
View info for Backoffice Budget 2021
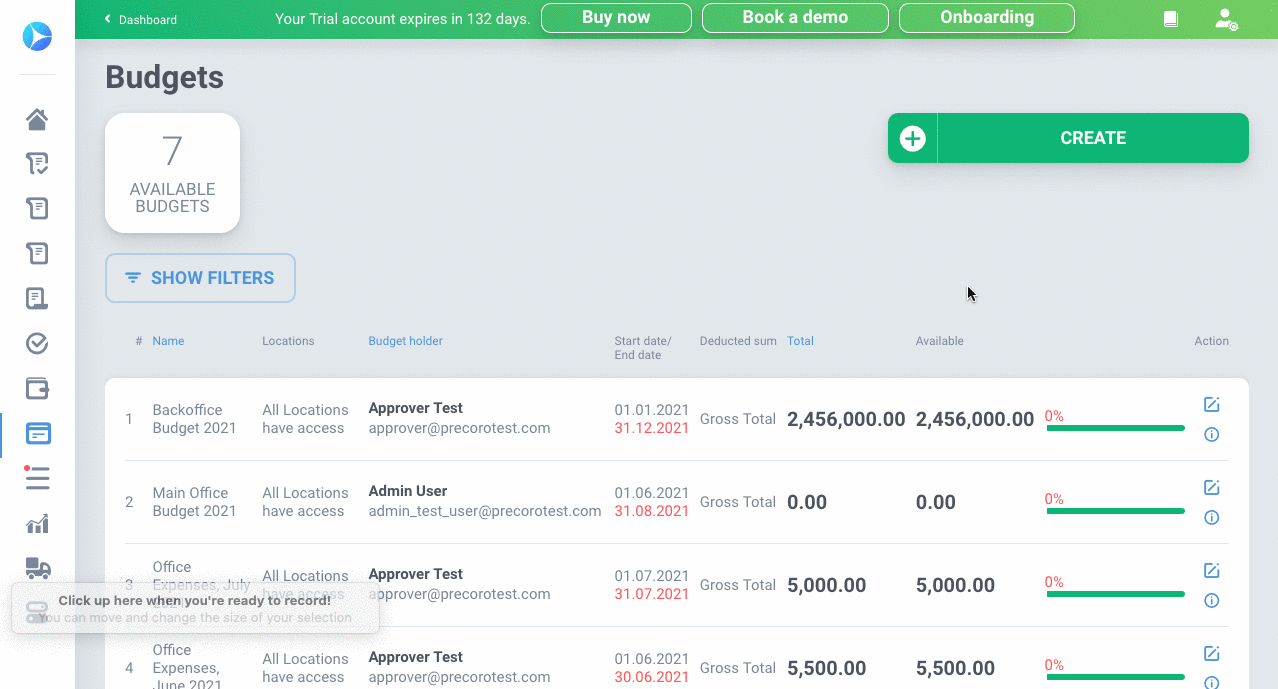tap(1211, 435)
